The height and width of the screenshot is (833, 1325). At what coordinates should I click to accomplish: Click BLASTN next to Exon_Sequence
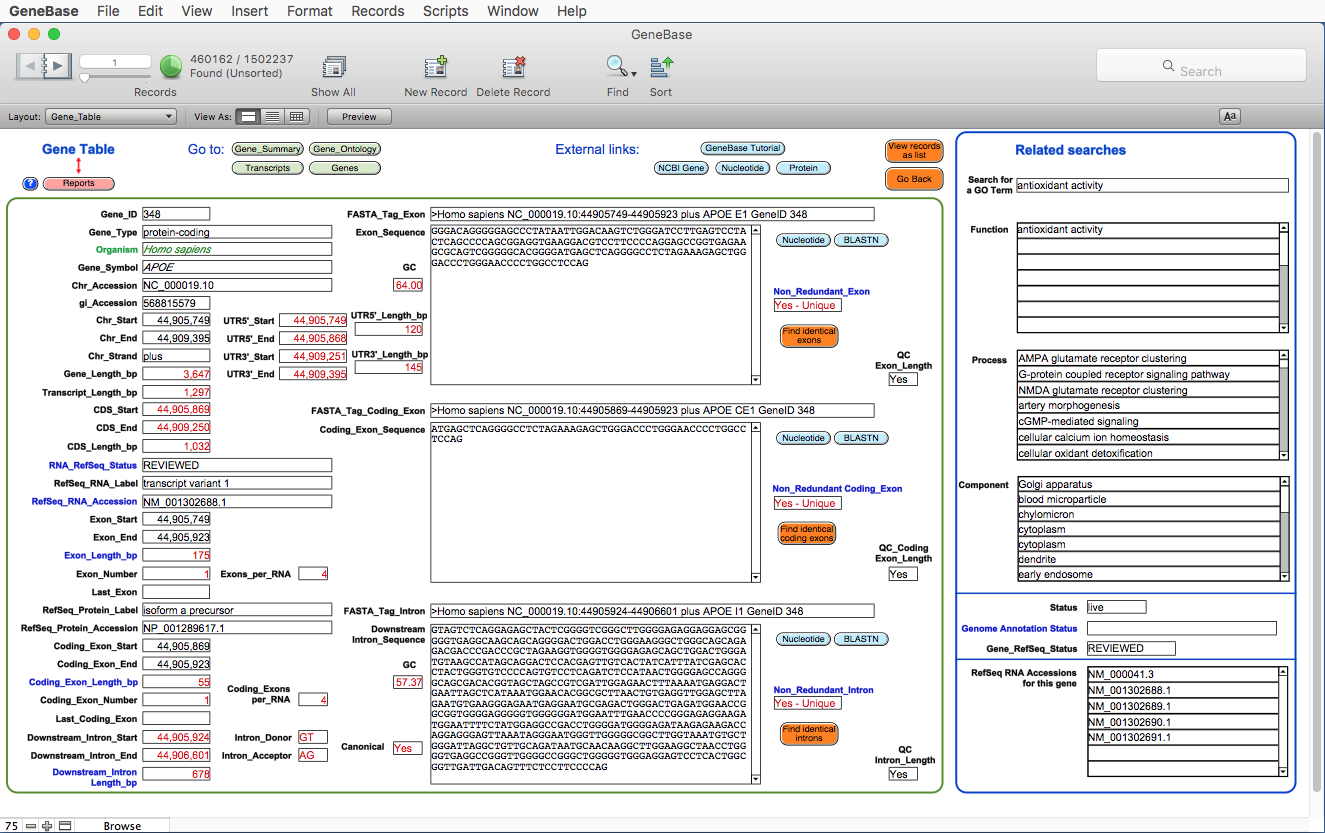861,240
